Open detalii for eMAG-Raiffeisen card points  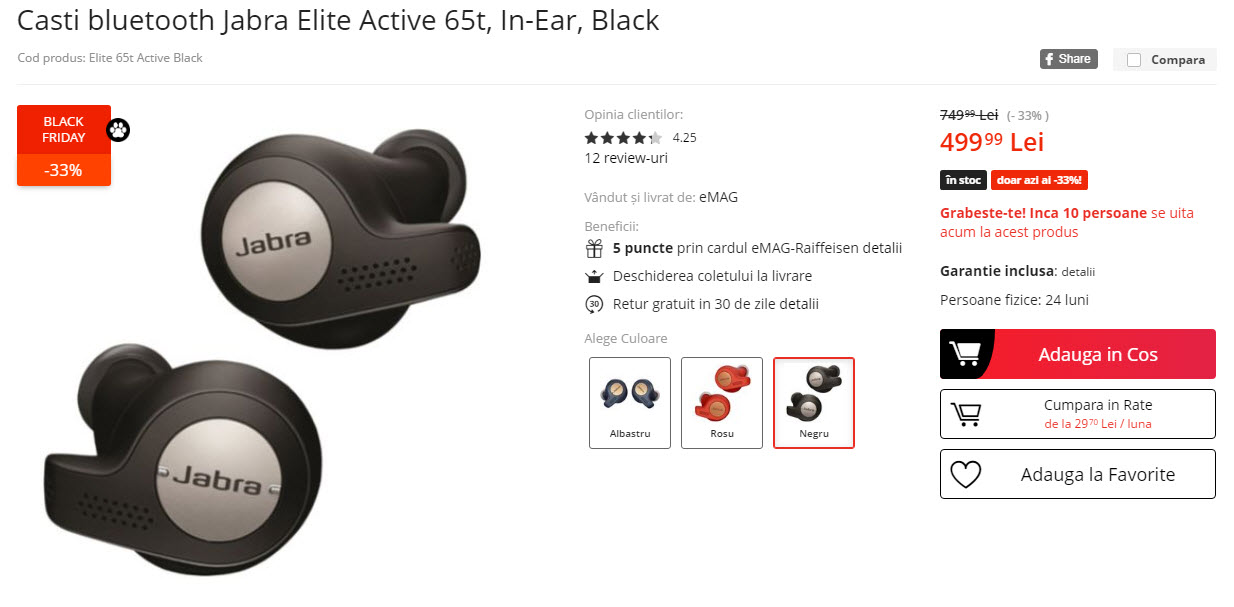[x=884, y=248]
